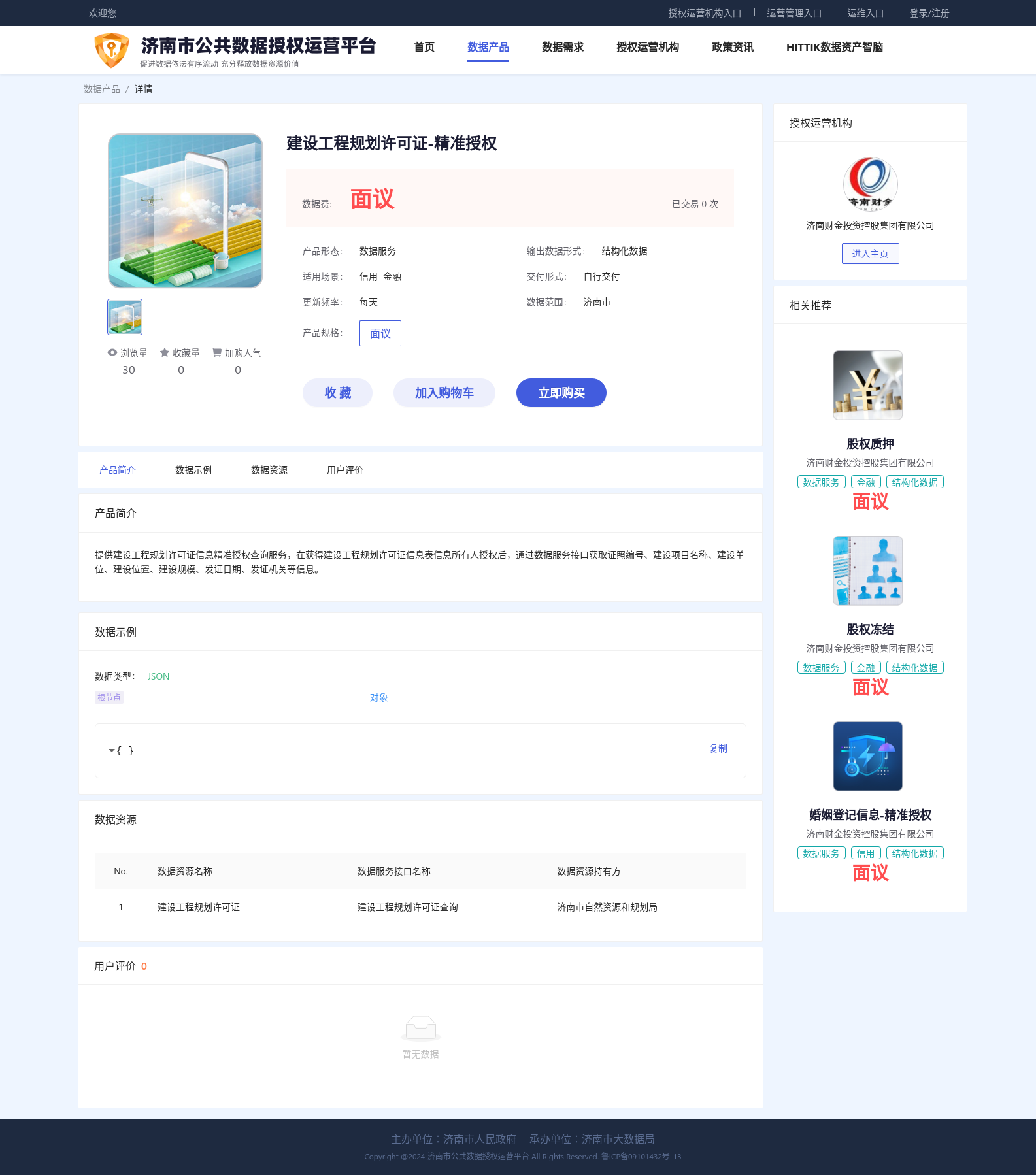1036x1175 pixels.
Task: Click the 根节点 label
Action: (109, 697)
